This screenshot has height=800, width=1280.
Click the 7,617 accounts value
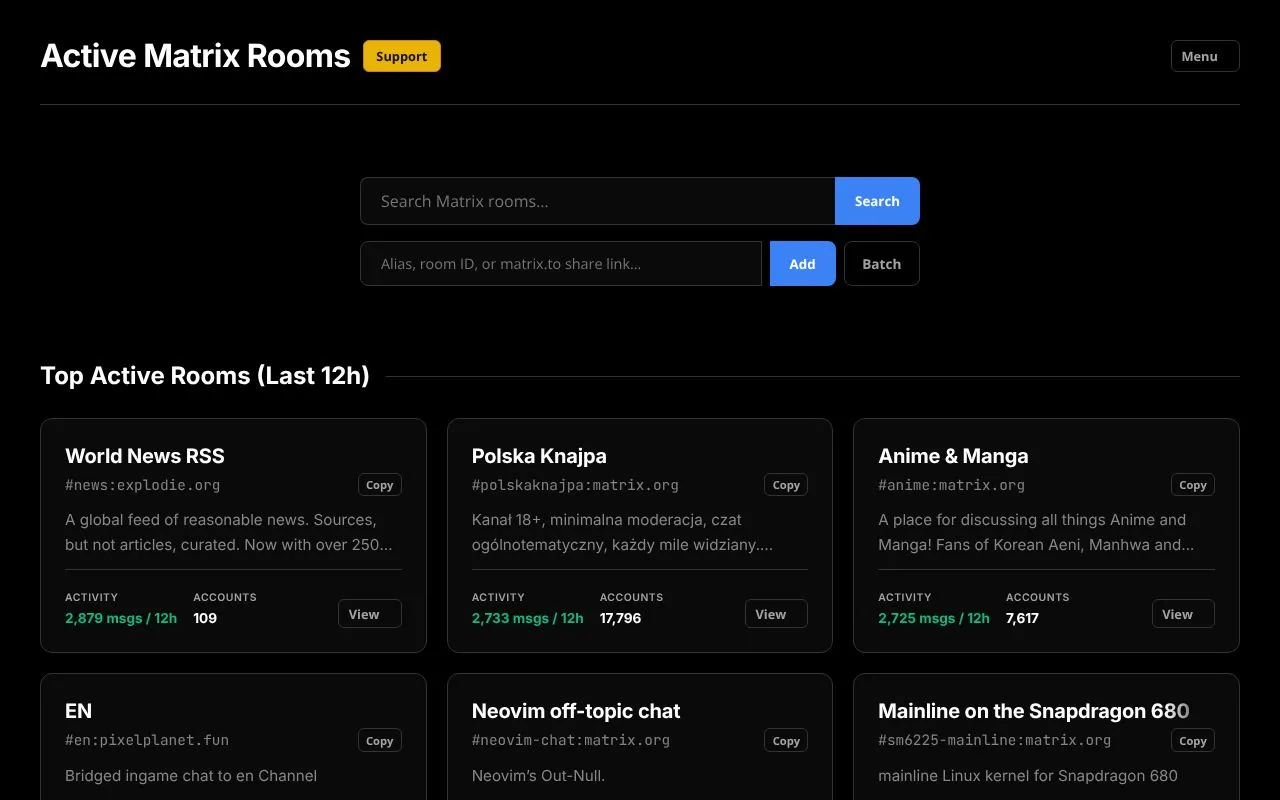point(1023,618)
